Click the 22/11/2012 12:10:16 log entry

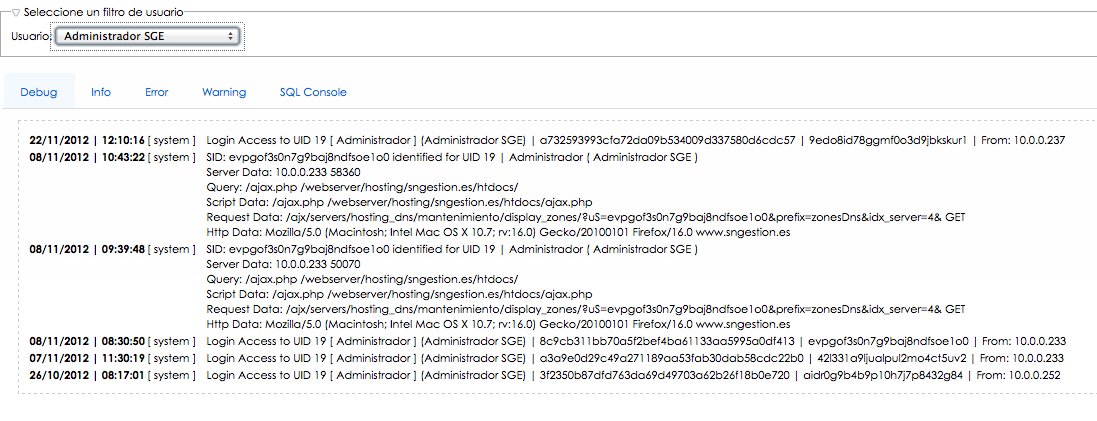(x=547, y=140)
